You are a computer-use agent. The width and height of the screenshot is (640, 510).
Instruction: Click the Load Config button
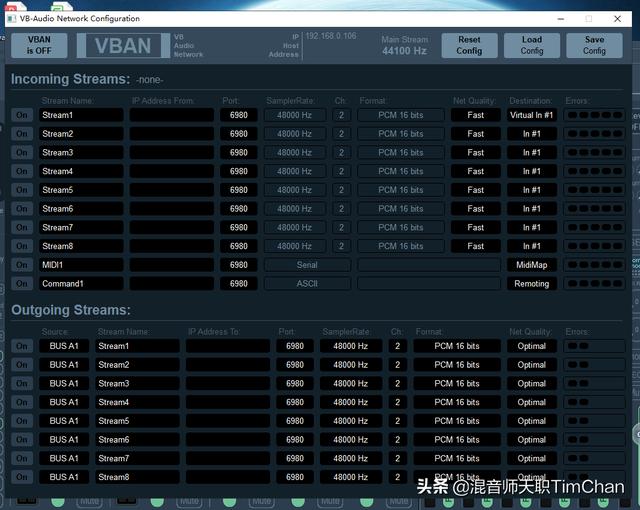click(x=531, y=45)
